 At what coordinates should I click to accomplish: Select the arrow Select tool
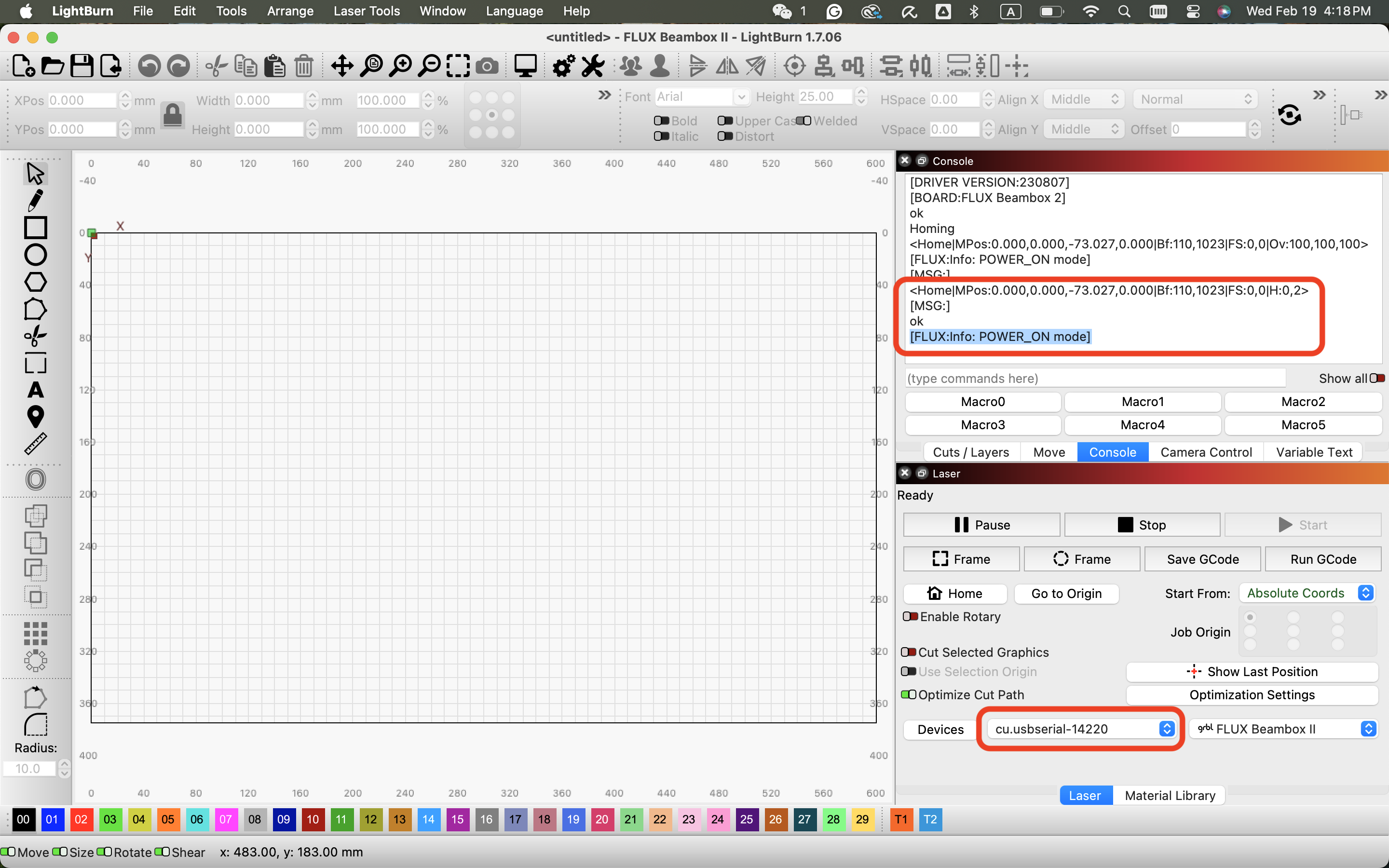click(35, 174)
